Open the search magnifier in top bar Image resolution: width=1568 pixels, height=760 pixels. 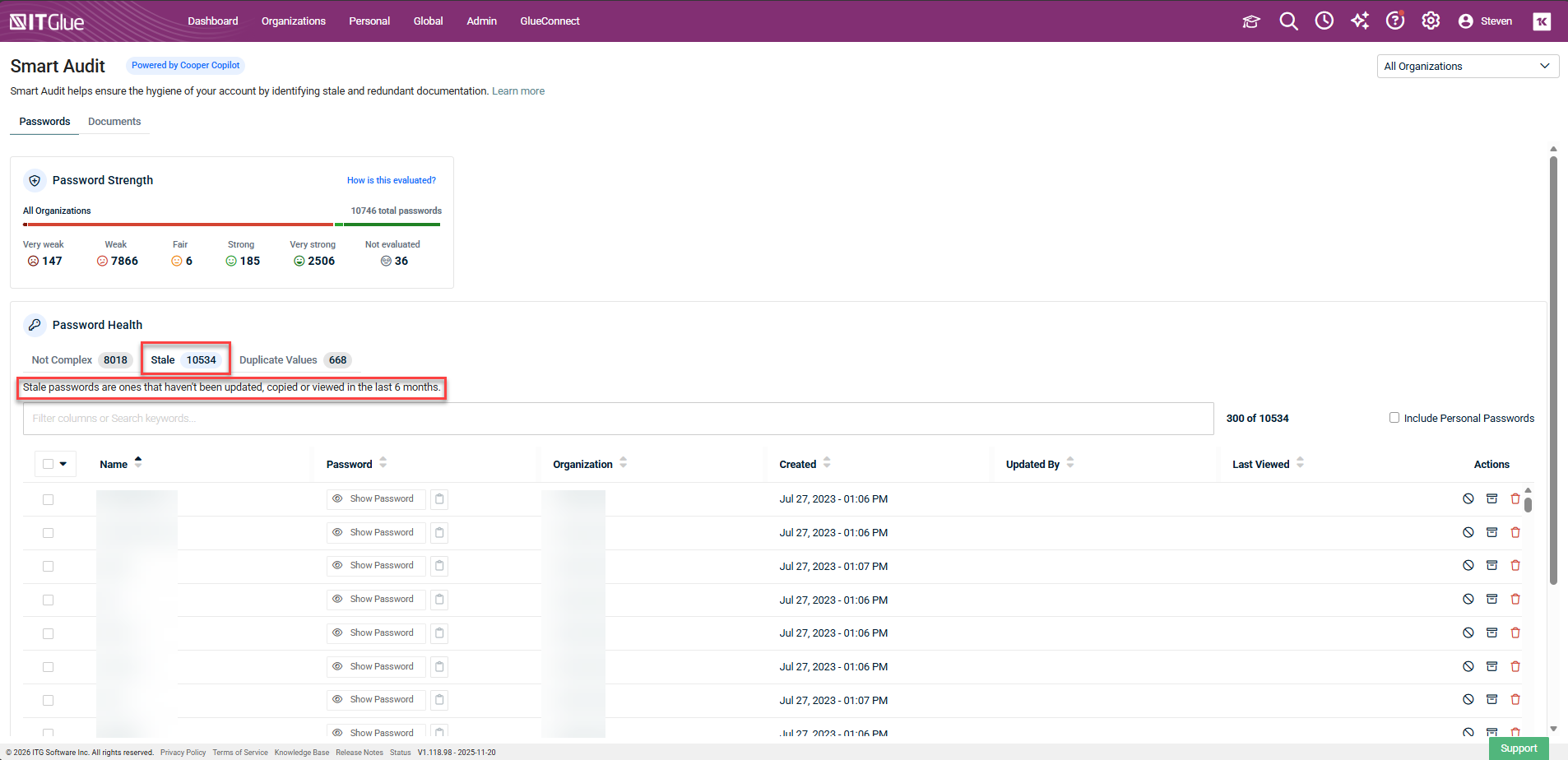click(1288, 21)
